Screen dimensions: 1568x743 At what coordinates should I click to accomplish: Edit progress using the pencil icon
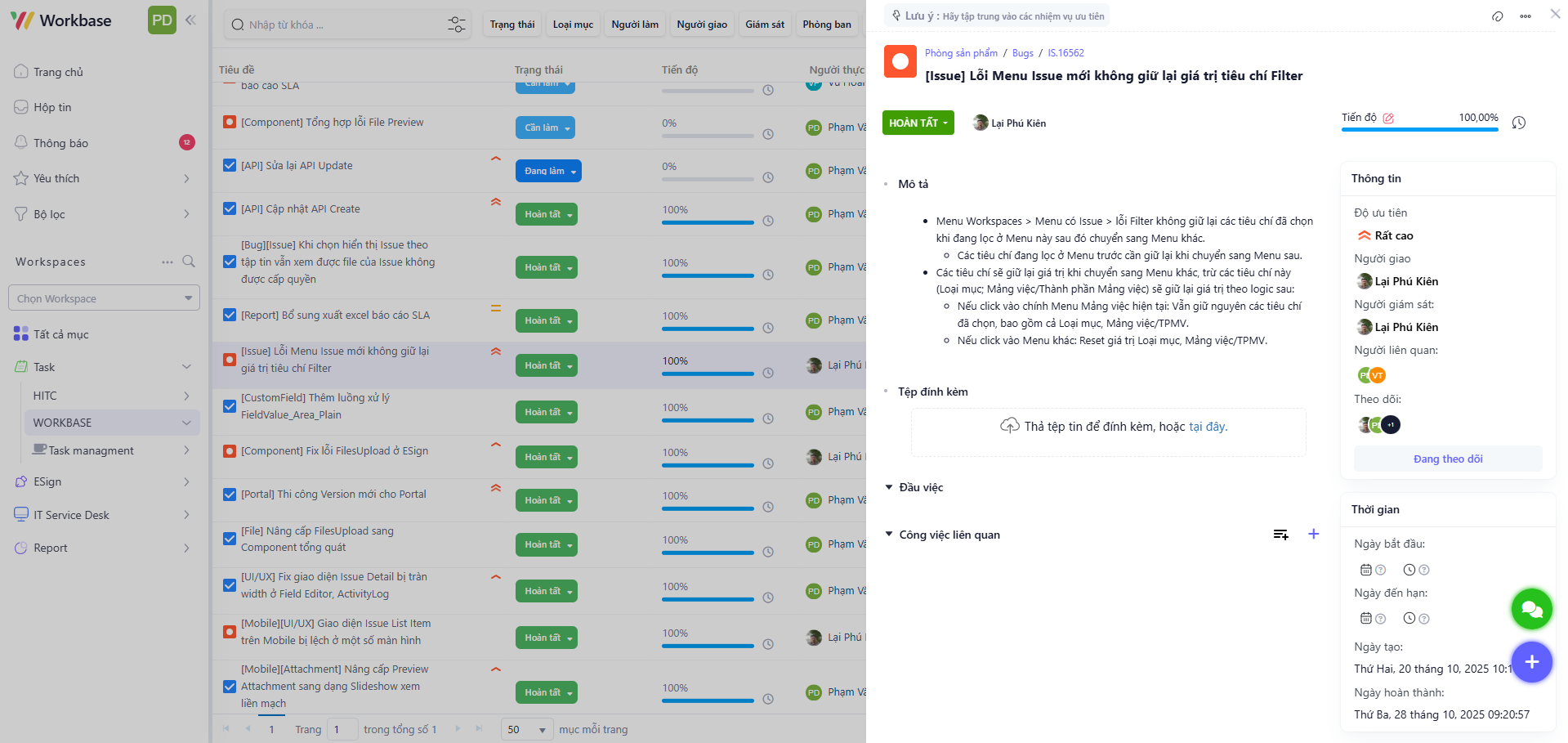(1388, 118)
